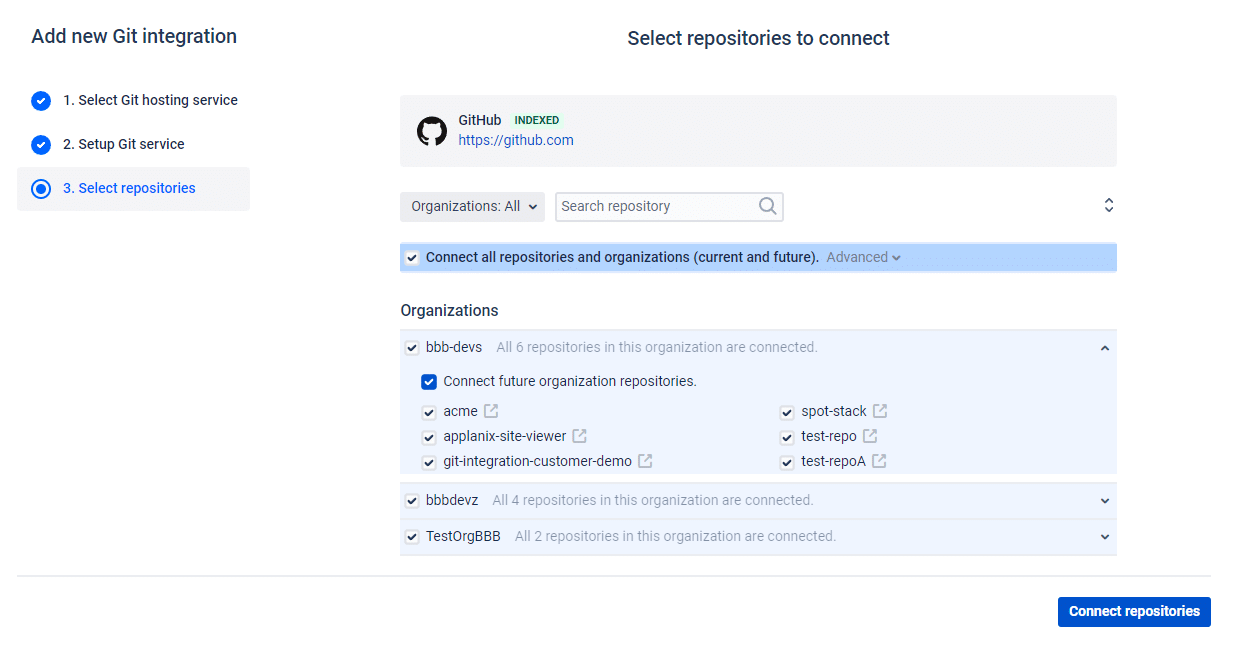Expand the bbbdevz organization chevron

pyautogui.click(x=1105, y=501)
